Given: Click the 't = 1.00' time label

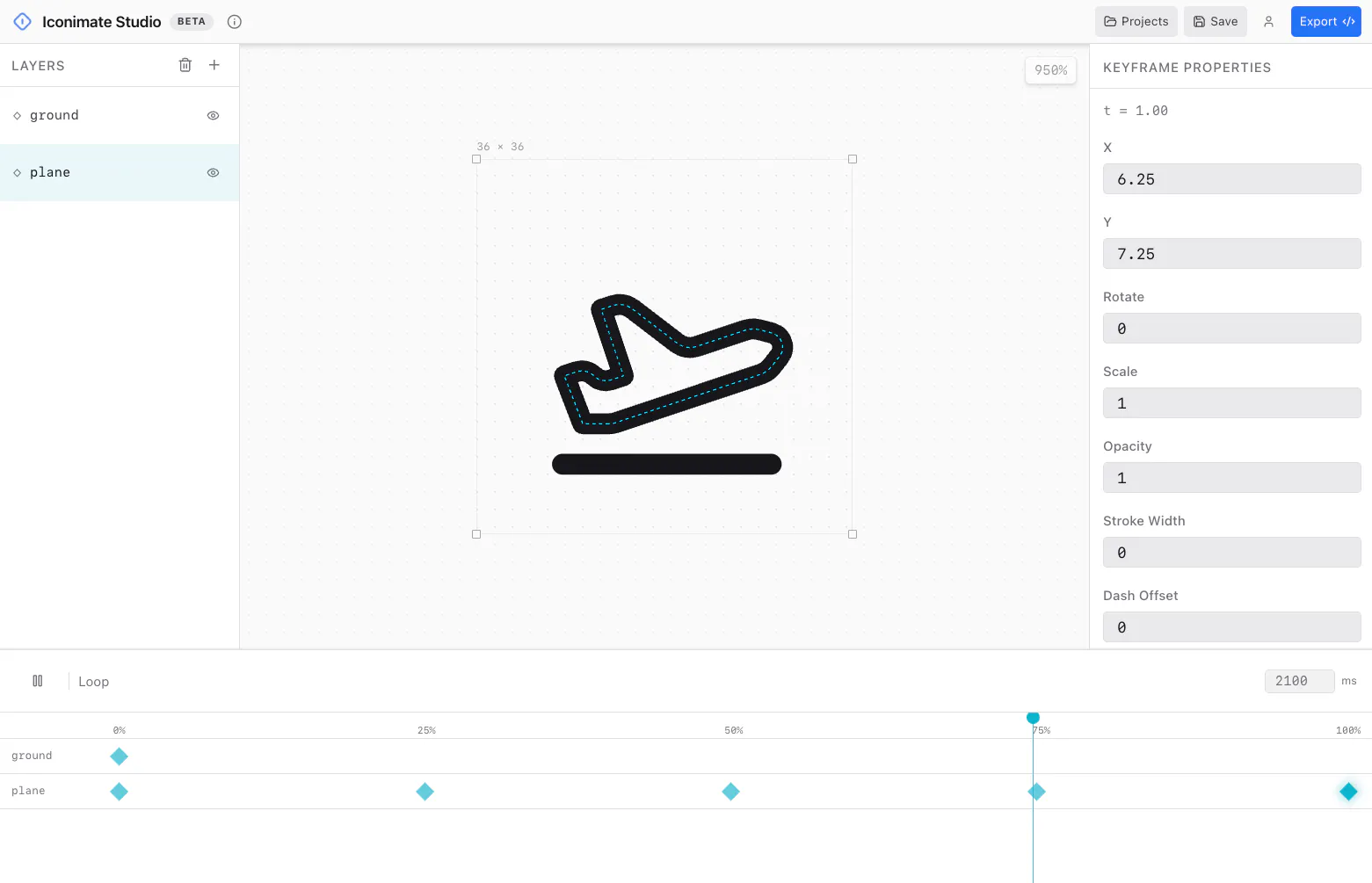Looking at the screenshot, I should click(x=1136, y=111).
